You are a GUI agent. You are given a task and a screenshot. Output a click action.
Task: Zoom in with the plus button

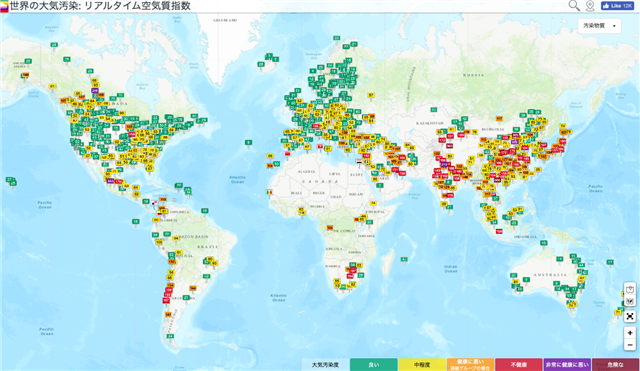coord(630,333)
